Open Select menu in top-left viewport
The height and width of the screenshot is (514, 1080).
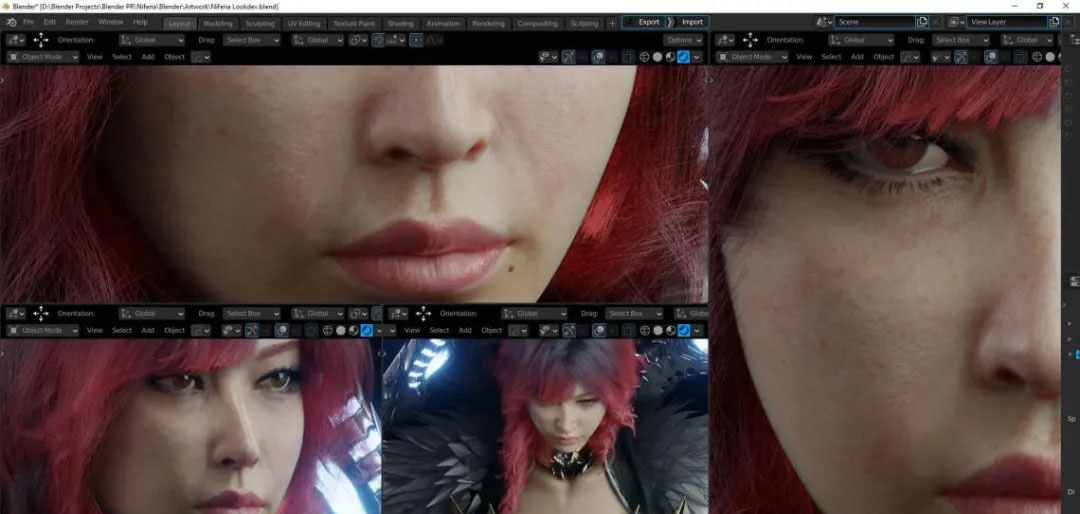[122, 56]
